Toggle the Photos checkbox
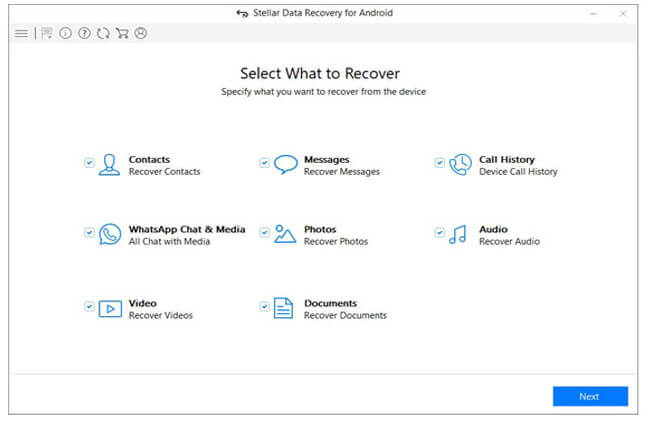645x421 pixels. (x=264, y=232)
